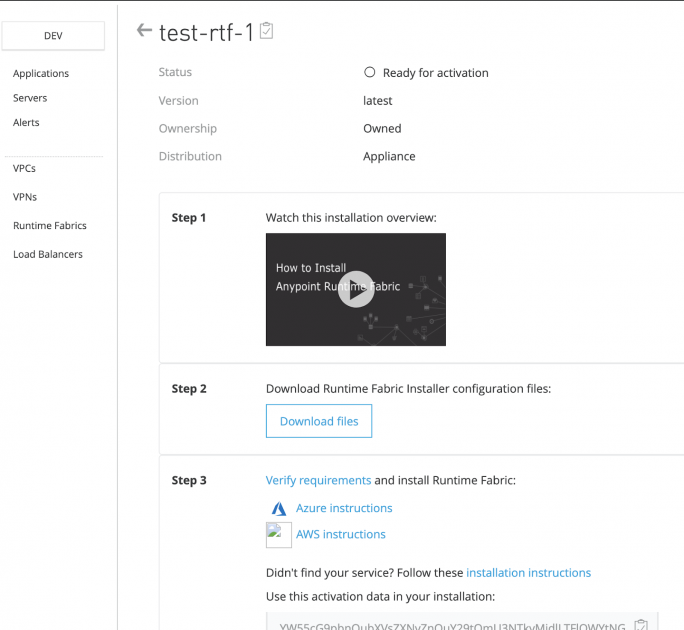Click the Ownership value 'Owned'
Image resolution: width=684 pixels, height=630 pixels.
pyautogui.click(x=382, y=129)
